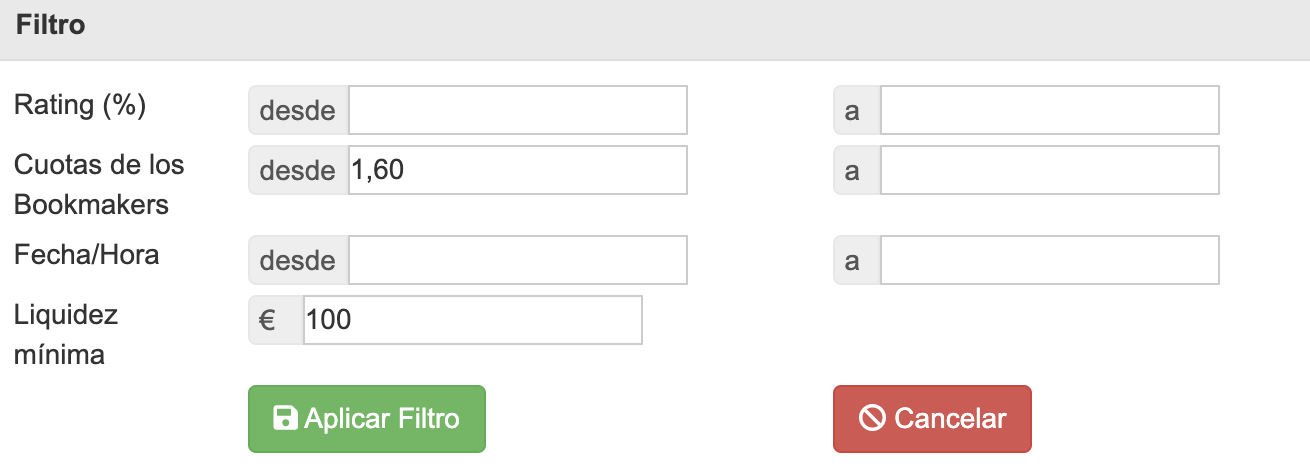Click the "desde" addon in the Fecha/Hora row
The image size is (1310, 466).
pos(297,260)
